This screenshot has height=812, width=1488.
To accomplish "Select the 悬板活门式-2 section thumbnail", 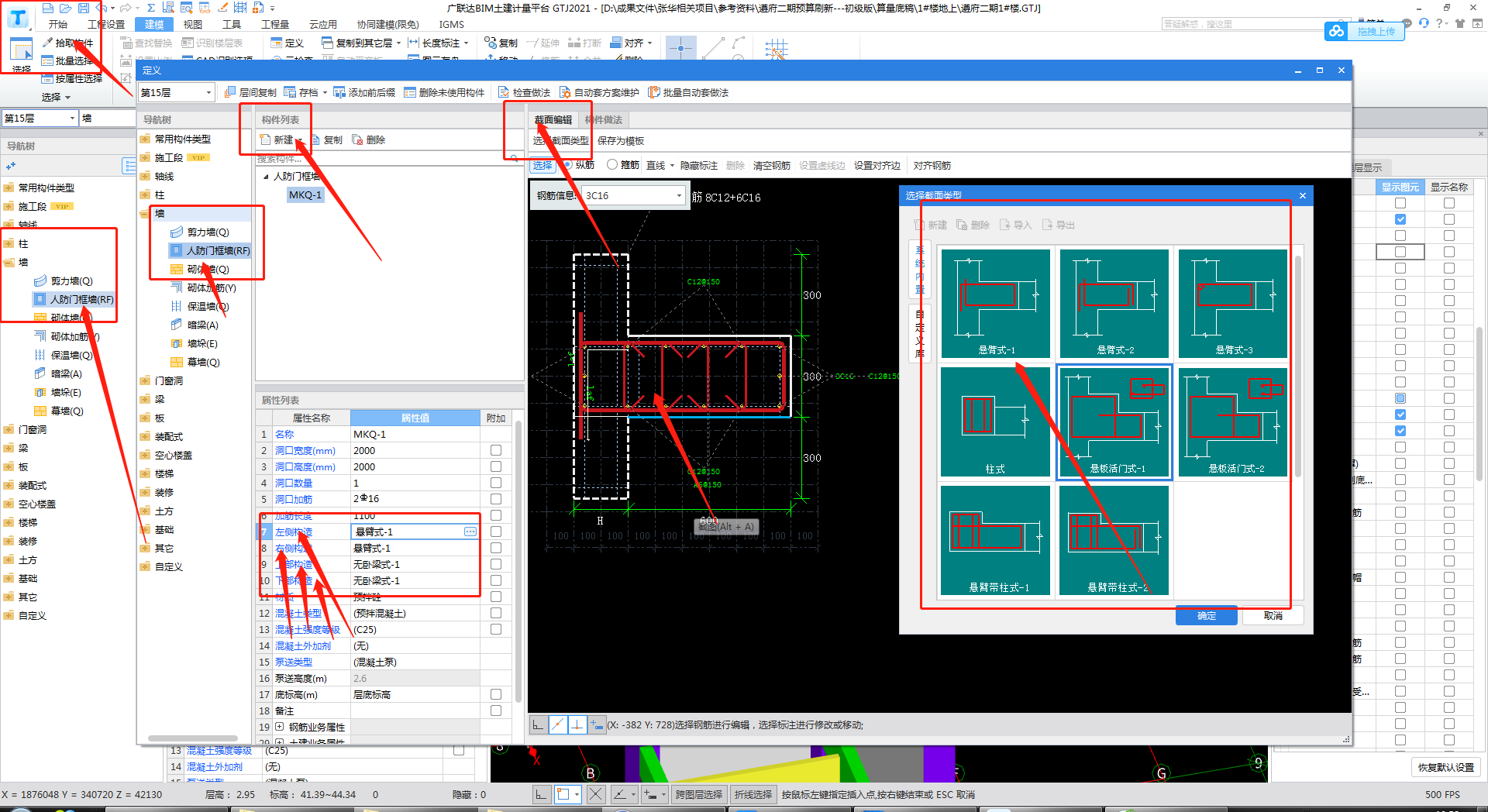I will coord(1233,422).
